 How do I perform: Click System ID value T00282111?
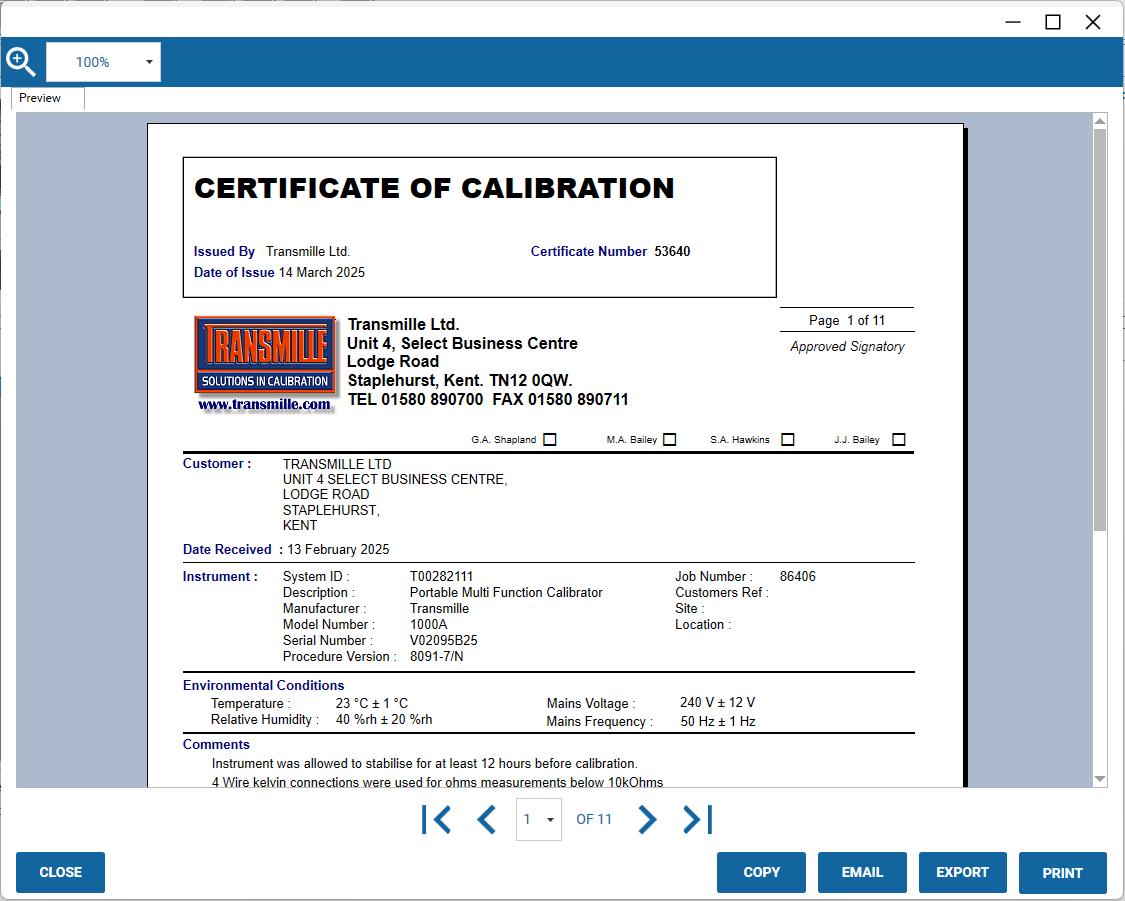(x=441, y=577)
